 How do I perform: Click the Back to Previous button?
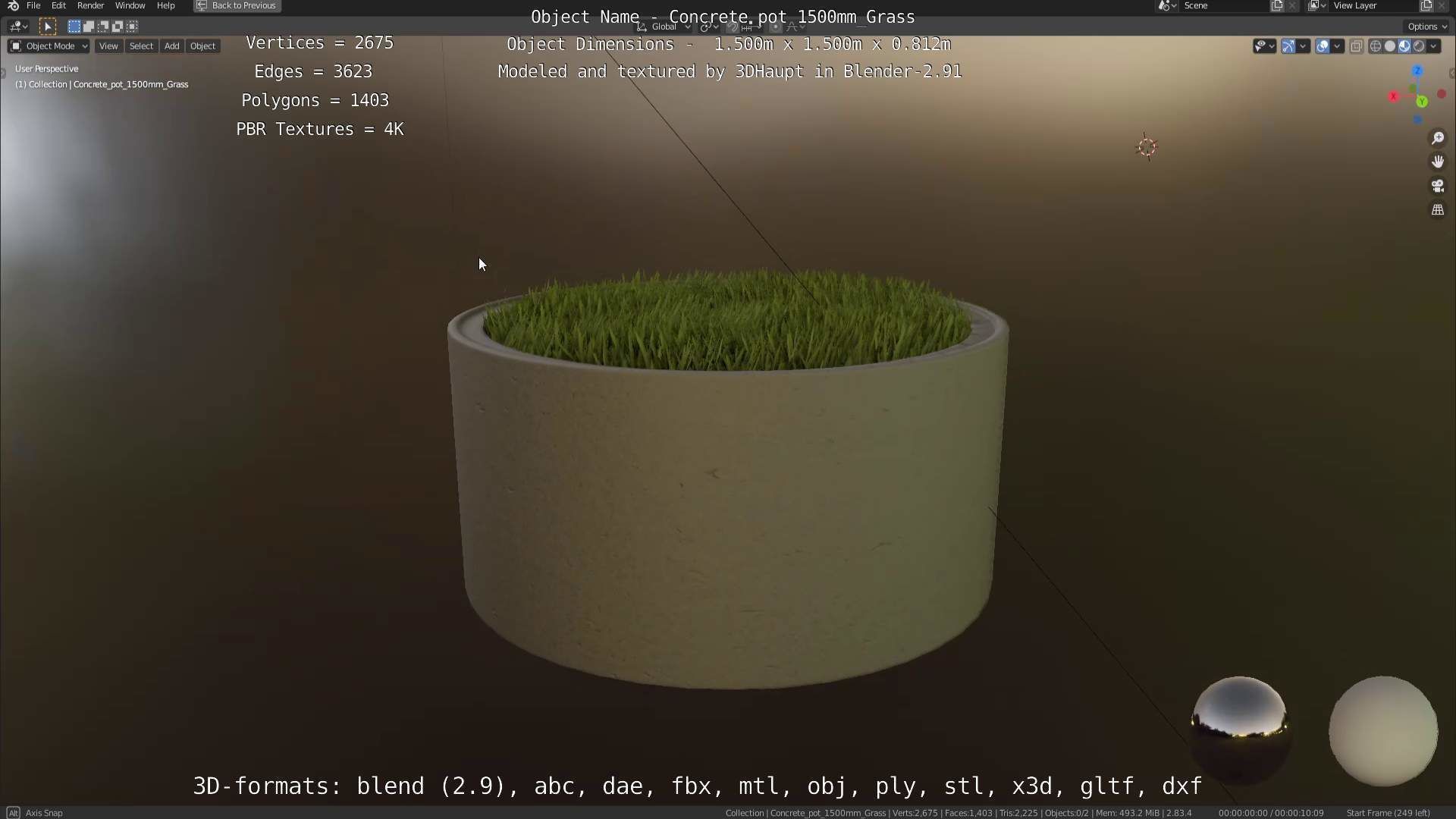pos(237,5)
